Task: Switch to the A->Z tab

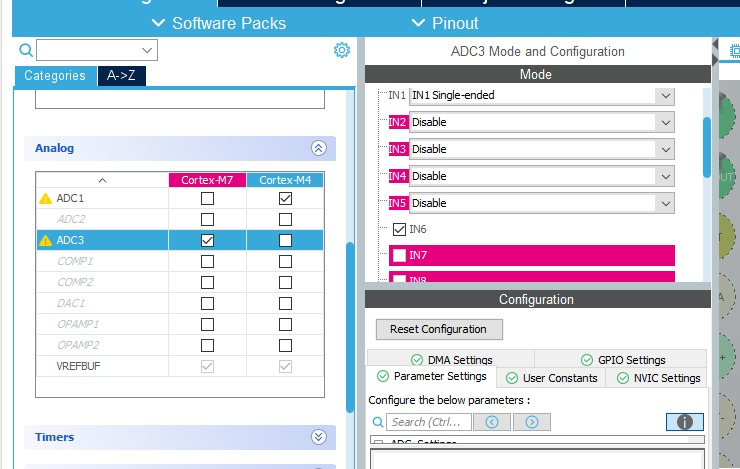Action: click(x=122, y=76)
